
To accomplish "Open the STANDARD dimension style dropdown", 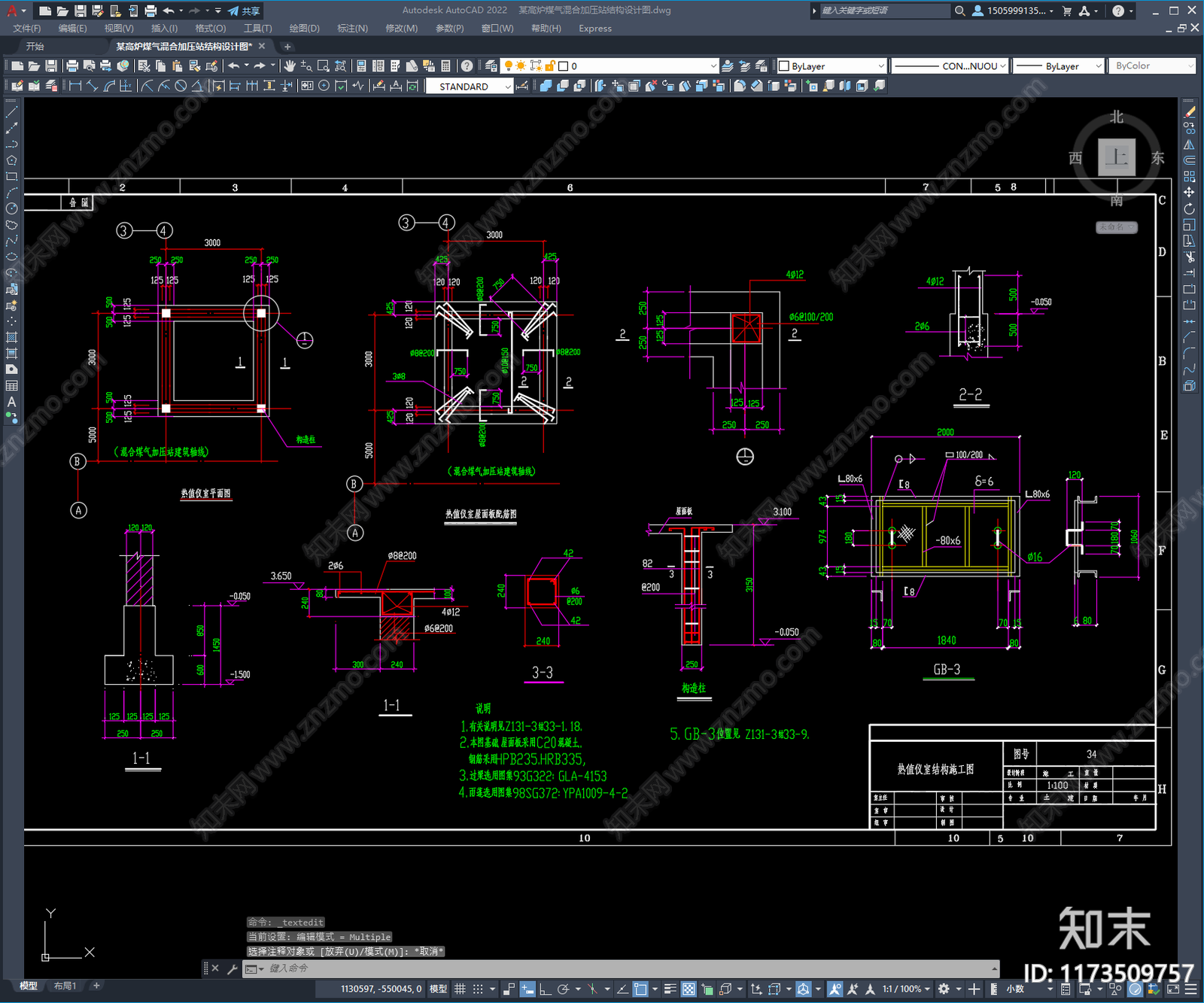I will point(470,87).
